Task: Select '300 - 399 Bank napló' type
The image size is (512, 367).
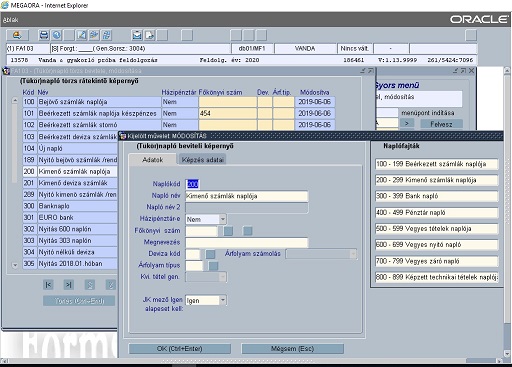Action: pyautogui.click(x=437, y=196)
